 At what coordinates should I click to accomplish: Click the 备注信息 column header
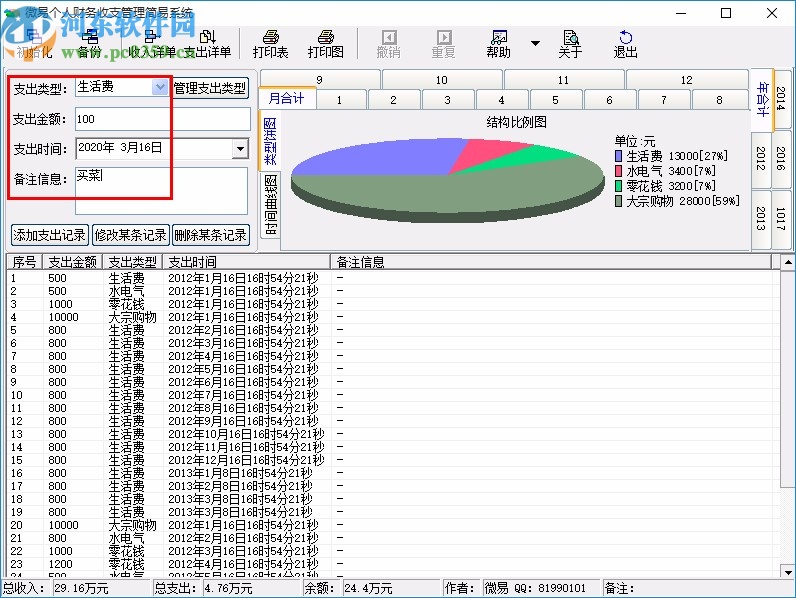(x=551, y=262)
